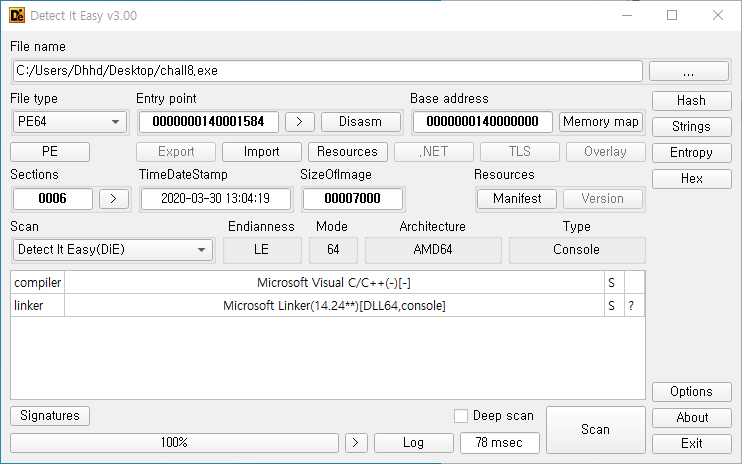The height and width of the screenshot is (464, 742).
Task: Click the arrow button next to Sections count
Action: (x=114, y=199)
